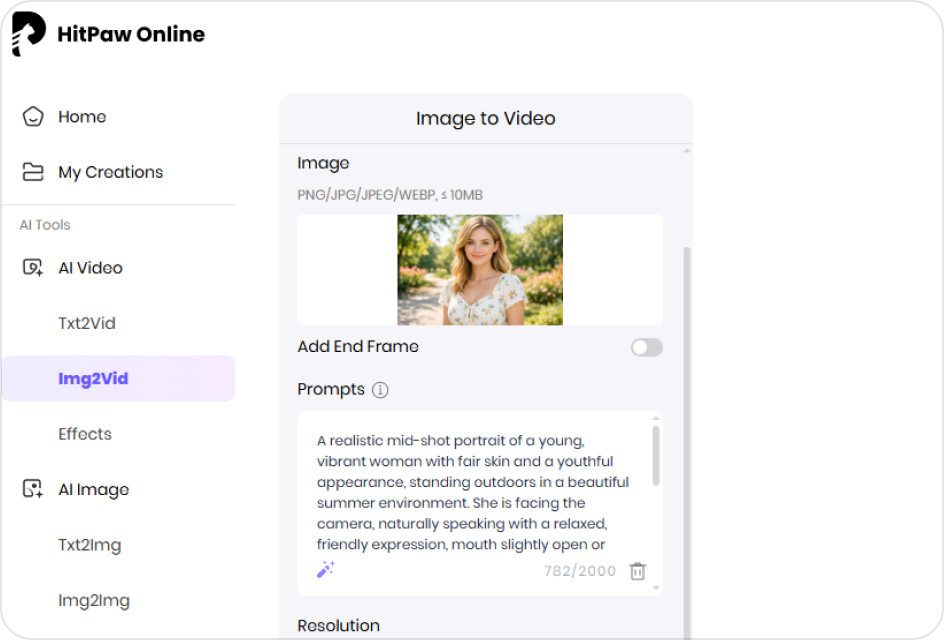Click the Home icon in sidebar
This screenshot has width=944, height=640.
coord(33,117)
